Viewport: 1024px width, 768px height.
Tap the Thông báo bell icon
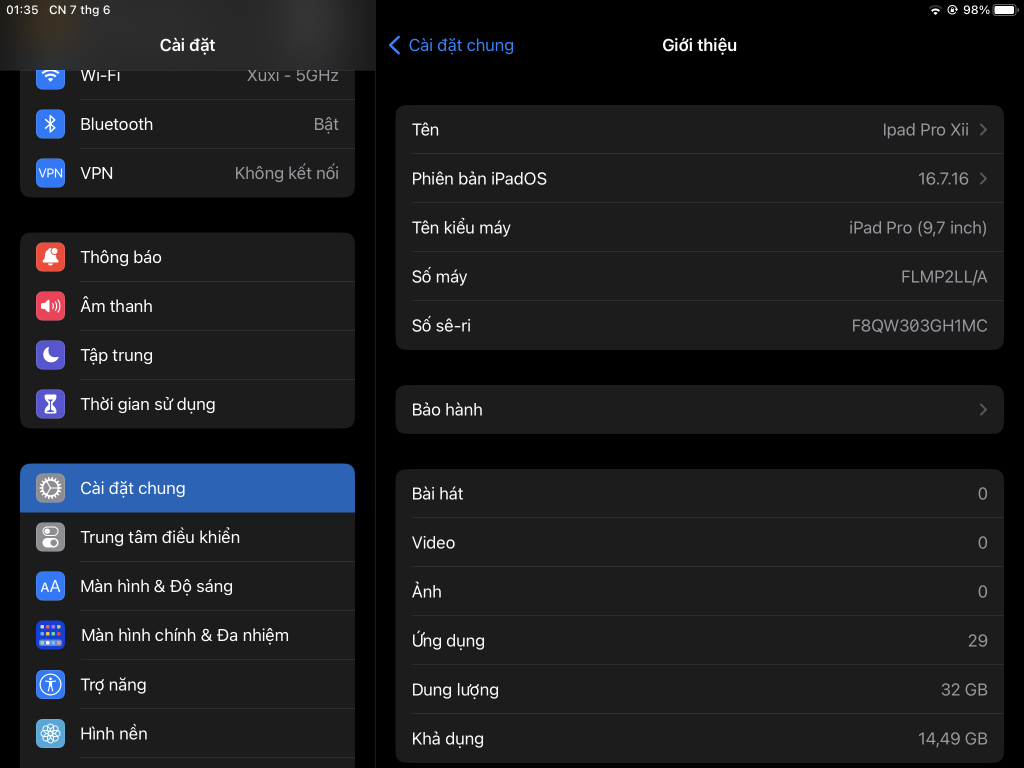(x=50, y=257)
